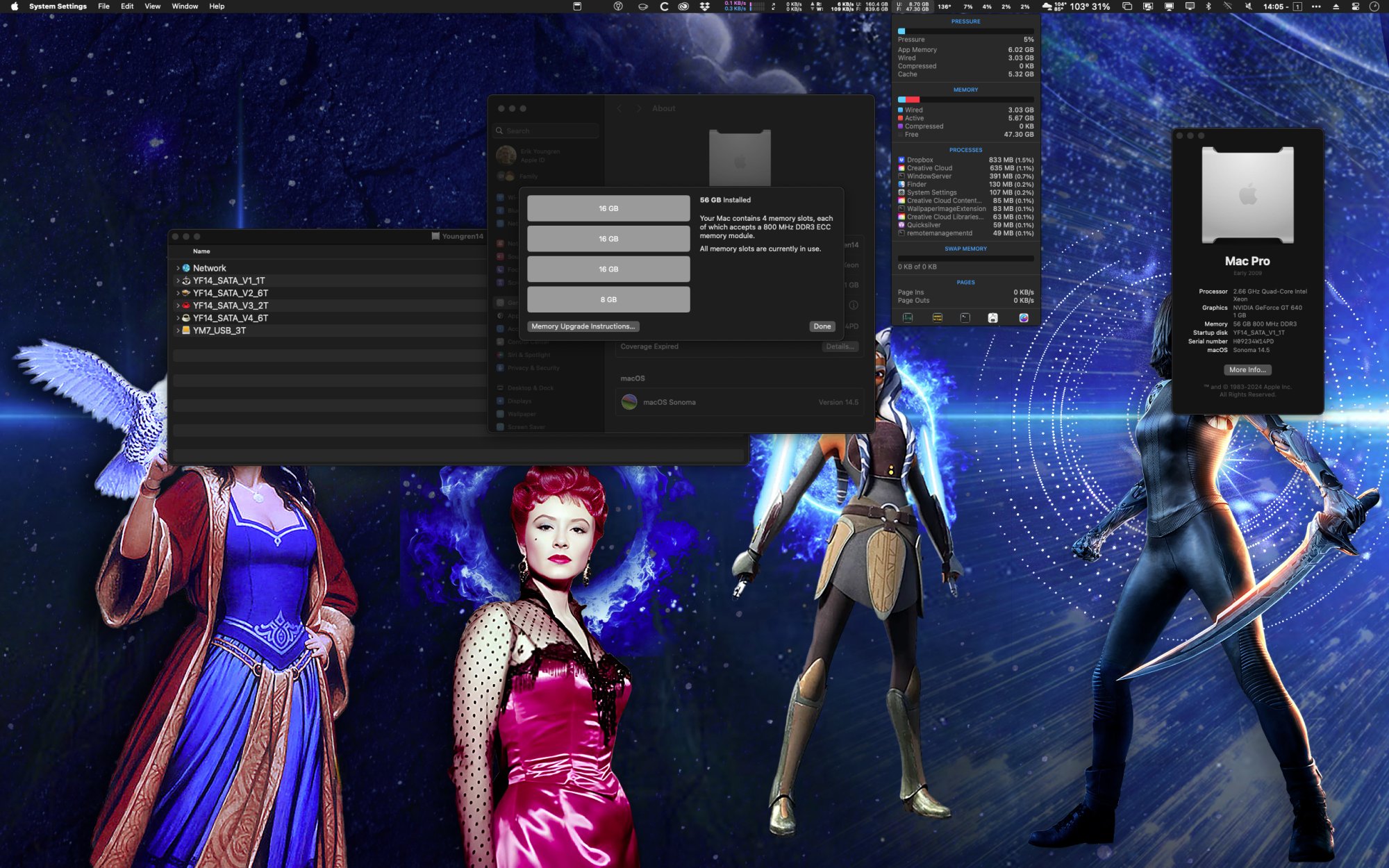Open Control Center from menu bar
Image resolution: width=1389 pixels, height=868 pixels.
coord(1355,6)
